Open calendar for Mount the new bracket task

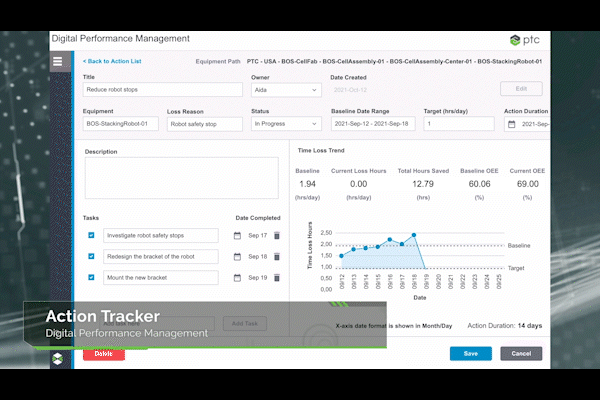coord(237,278)
